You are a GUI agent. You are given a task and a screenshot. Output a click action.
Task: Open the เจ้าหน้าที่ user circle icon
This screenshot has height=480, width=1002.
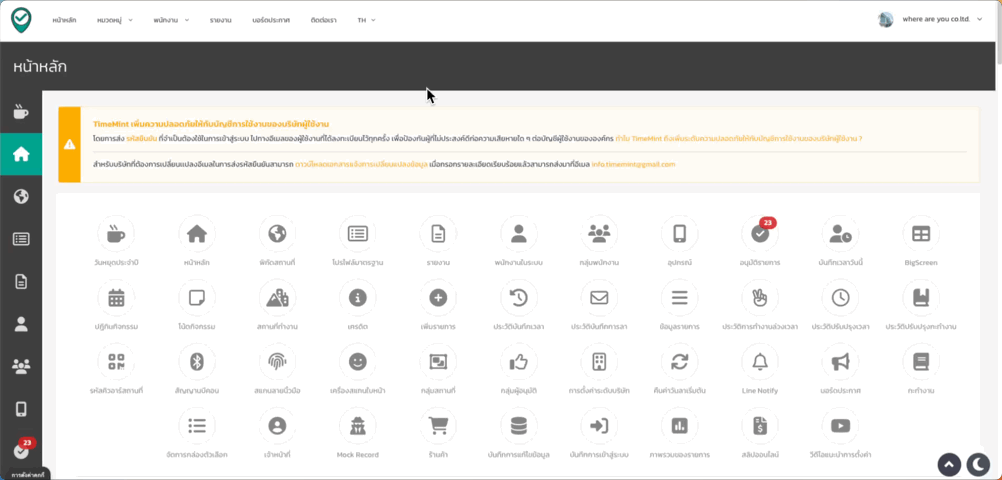(x=277, y=426)
